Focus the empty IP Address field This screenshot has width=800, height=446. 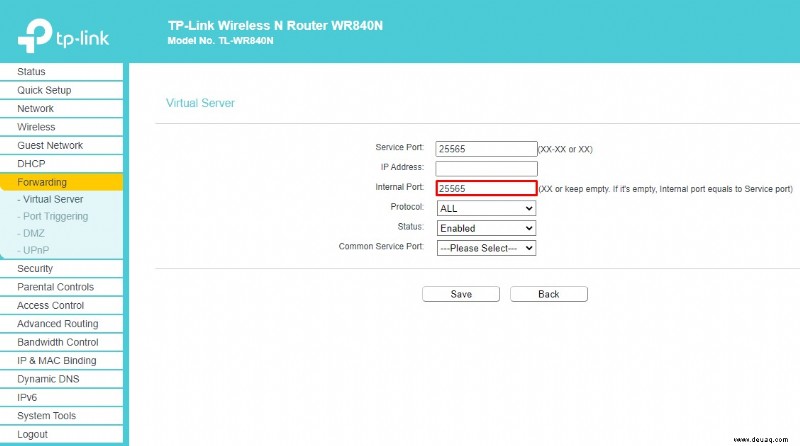click(486, 168)
